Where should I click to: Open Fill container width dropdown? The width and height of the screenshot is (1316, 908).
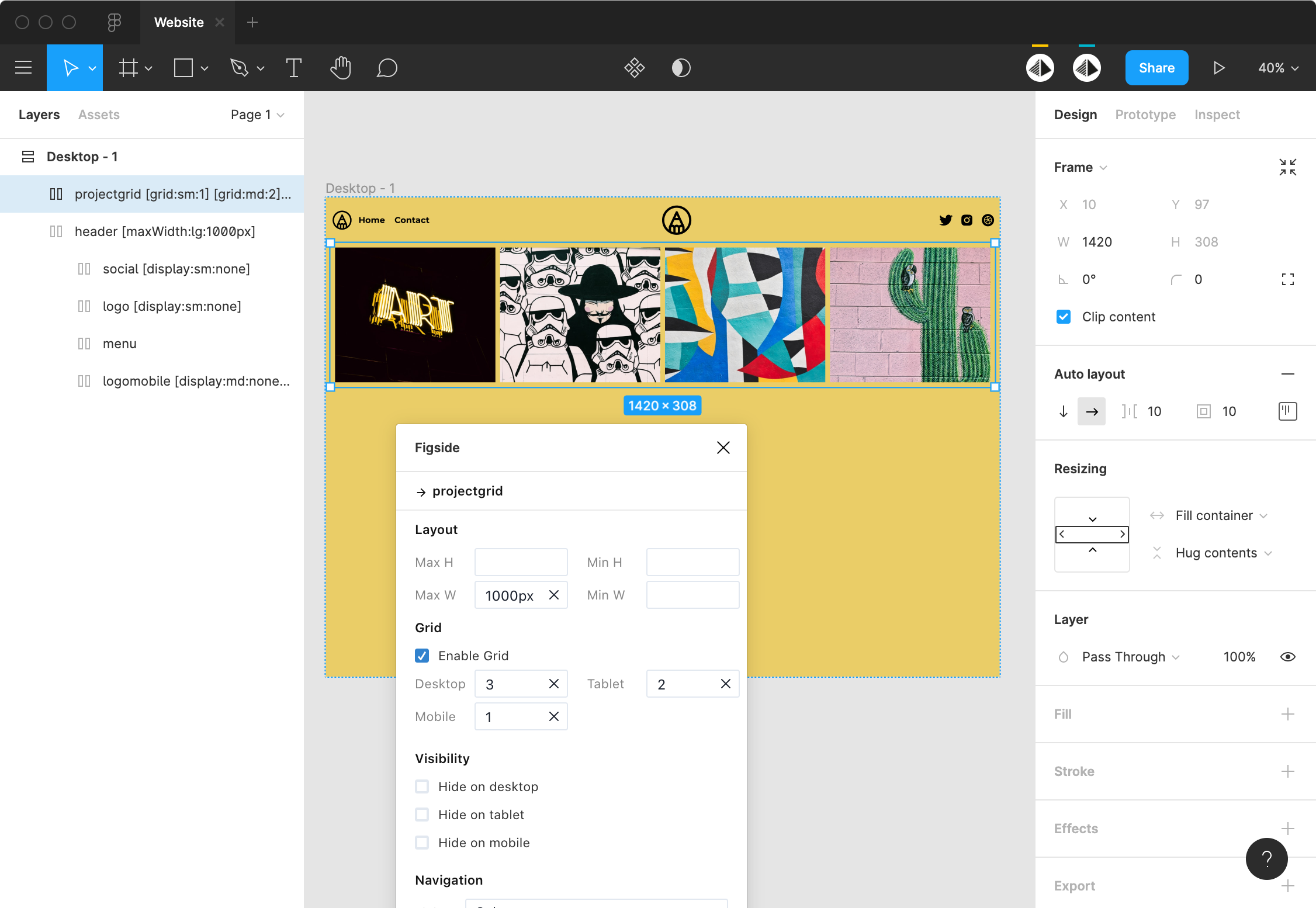pyautogui.click(x=1221, y=515)
